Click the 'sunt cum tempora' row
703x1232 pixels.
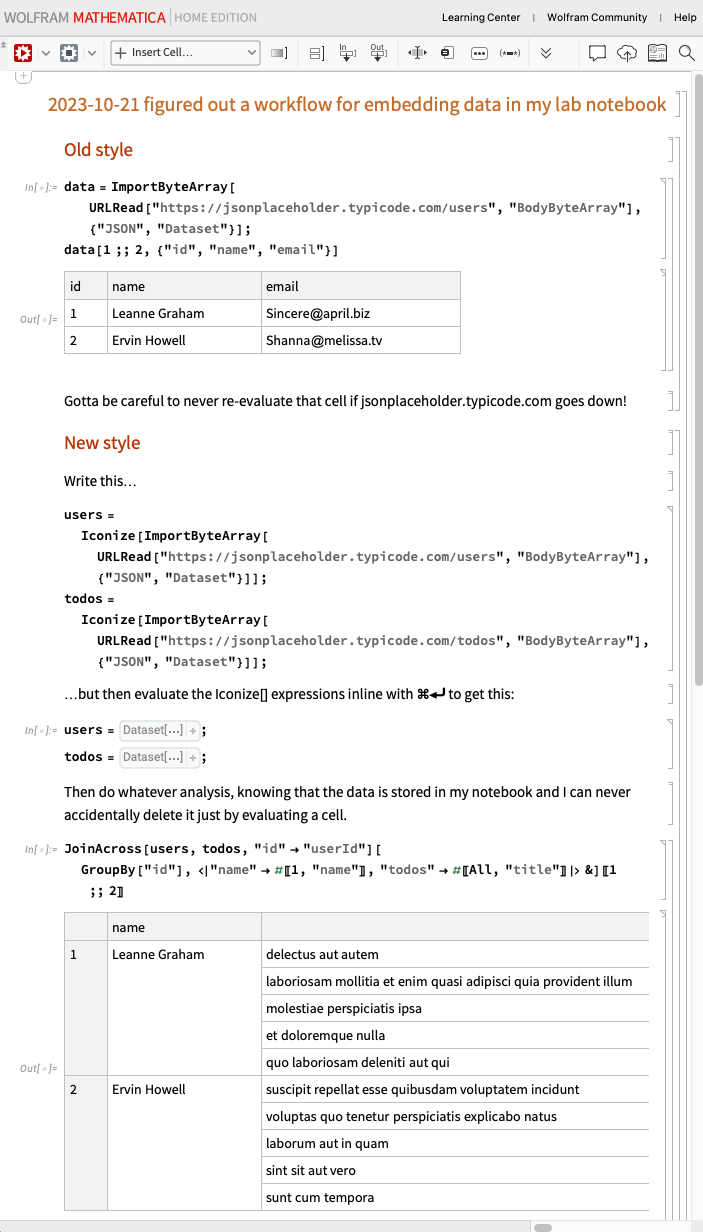point(455,1197)
